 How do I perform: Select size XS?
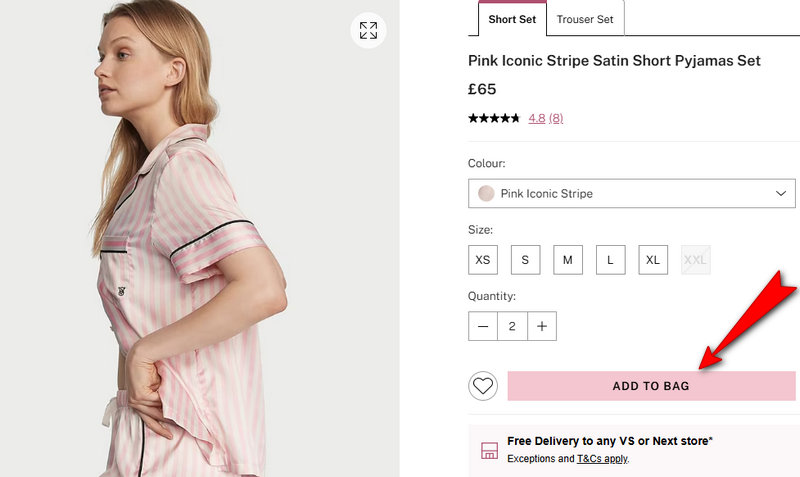[483, 260]
